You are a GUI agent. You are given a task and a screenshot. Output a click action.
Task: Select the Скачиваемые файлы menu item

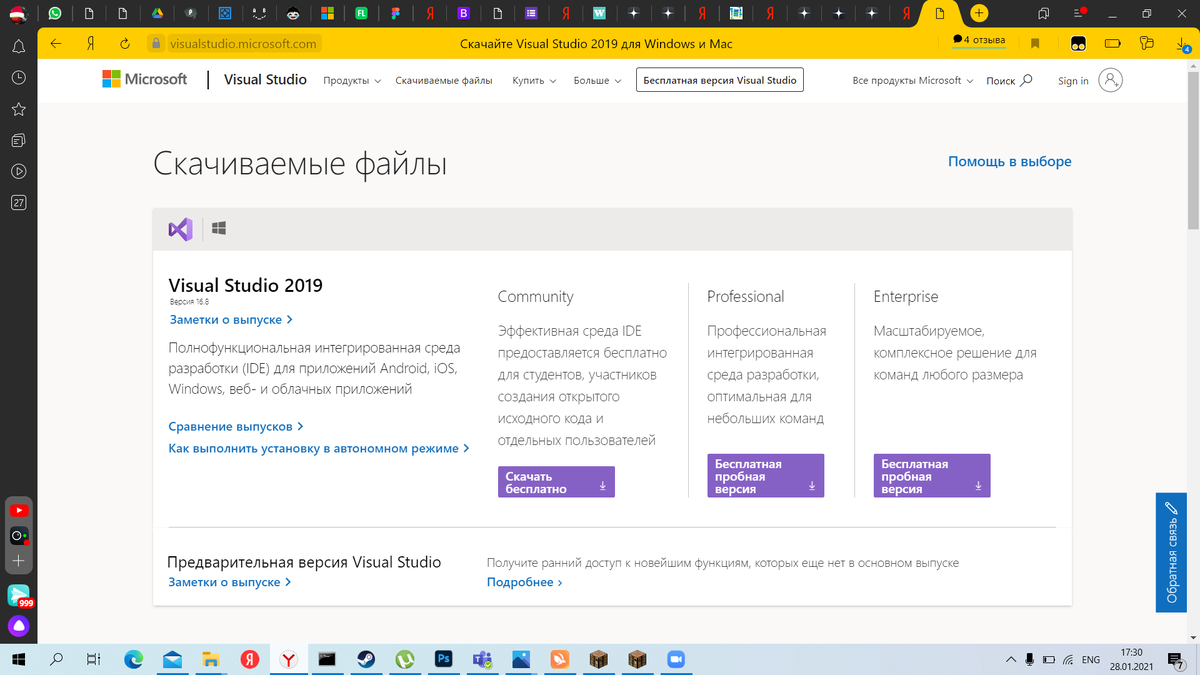pyautogui.click(x=443, y=80)
